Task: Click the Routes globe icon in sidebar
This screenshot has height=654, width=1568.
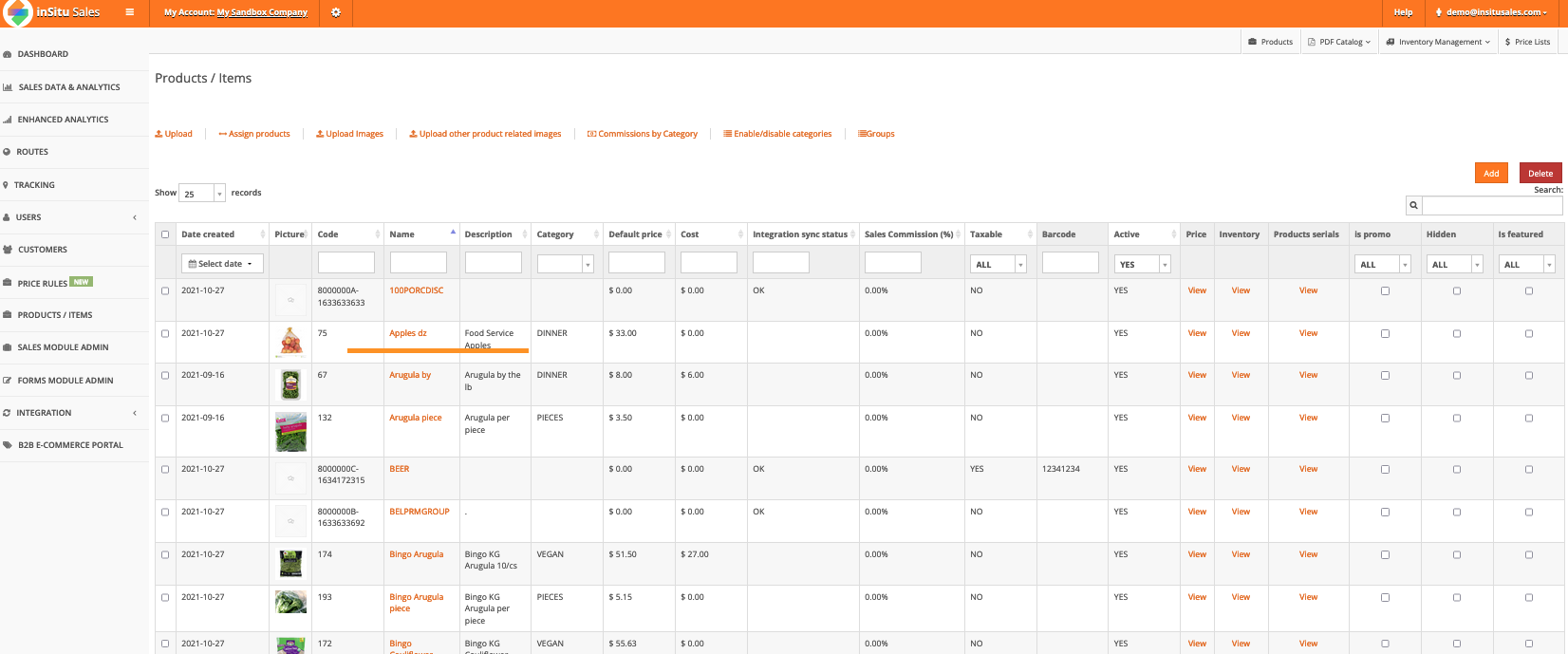Action: click(7, 152)
